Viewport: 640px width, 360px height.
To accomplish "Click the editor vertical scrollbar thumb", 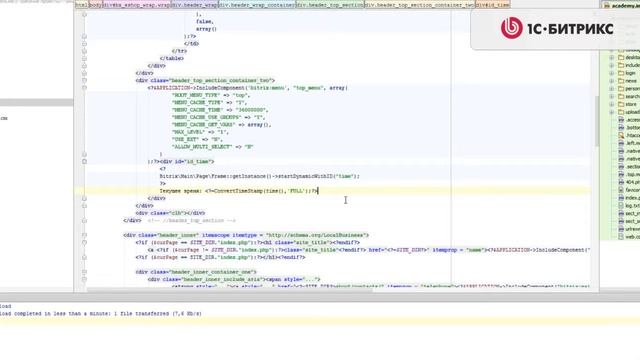I will tap(597, 121).
